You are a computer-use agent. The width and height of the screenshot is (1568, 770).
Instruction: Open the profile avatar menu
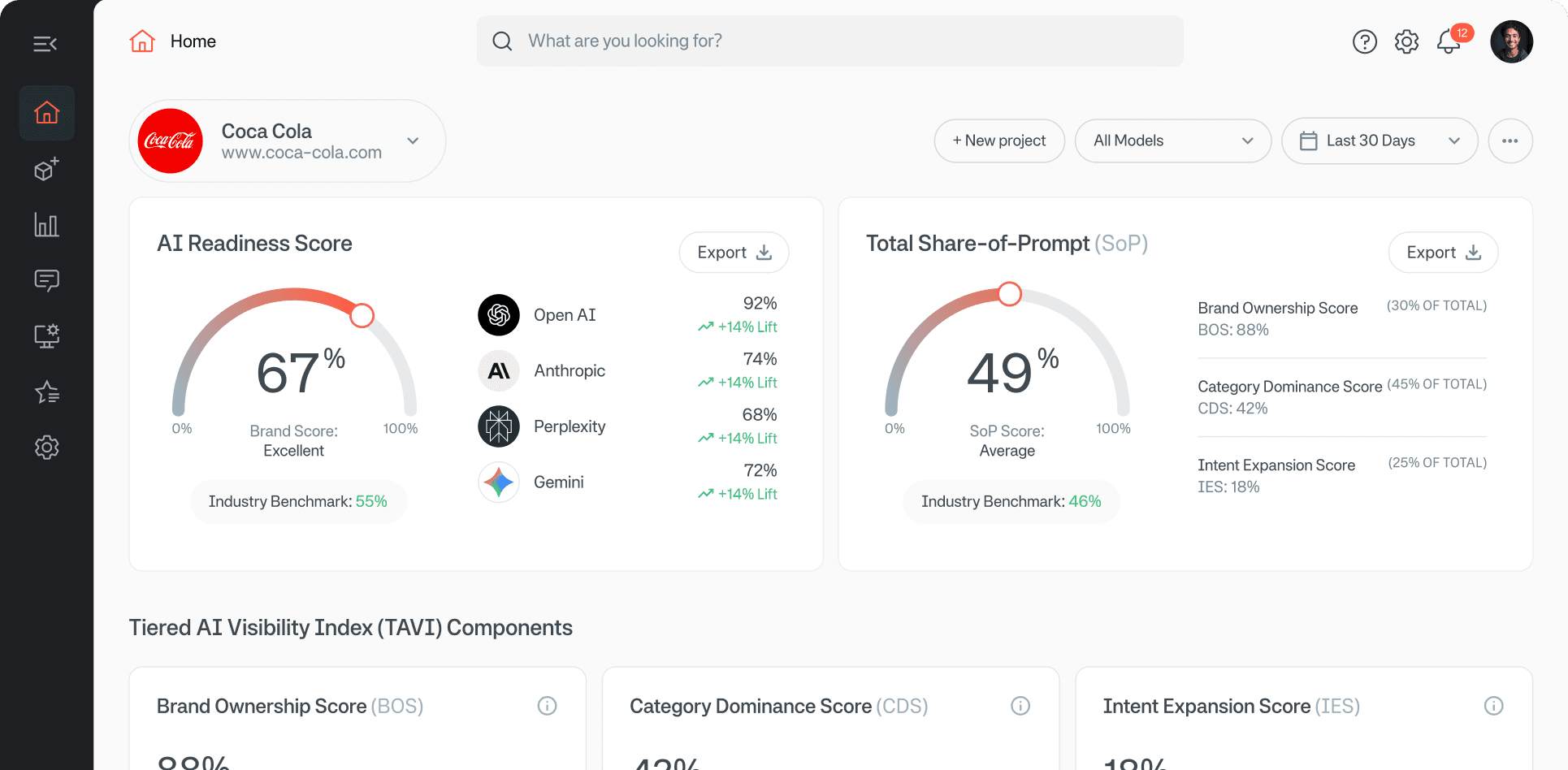pos(1512,41)
